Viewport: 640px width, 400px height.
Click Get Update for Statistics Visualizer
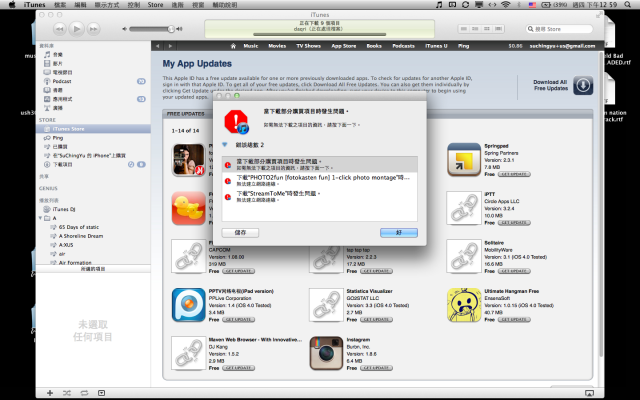(376, 320)
